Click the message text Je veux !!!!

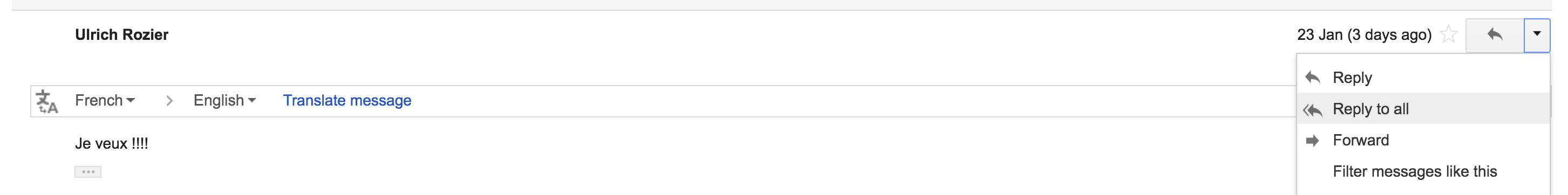[111, 144]
